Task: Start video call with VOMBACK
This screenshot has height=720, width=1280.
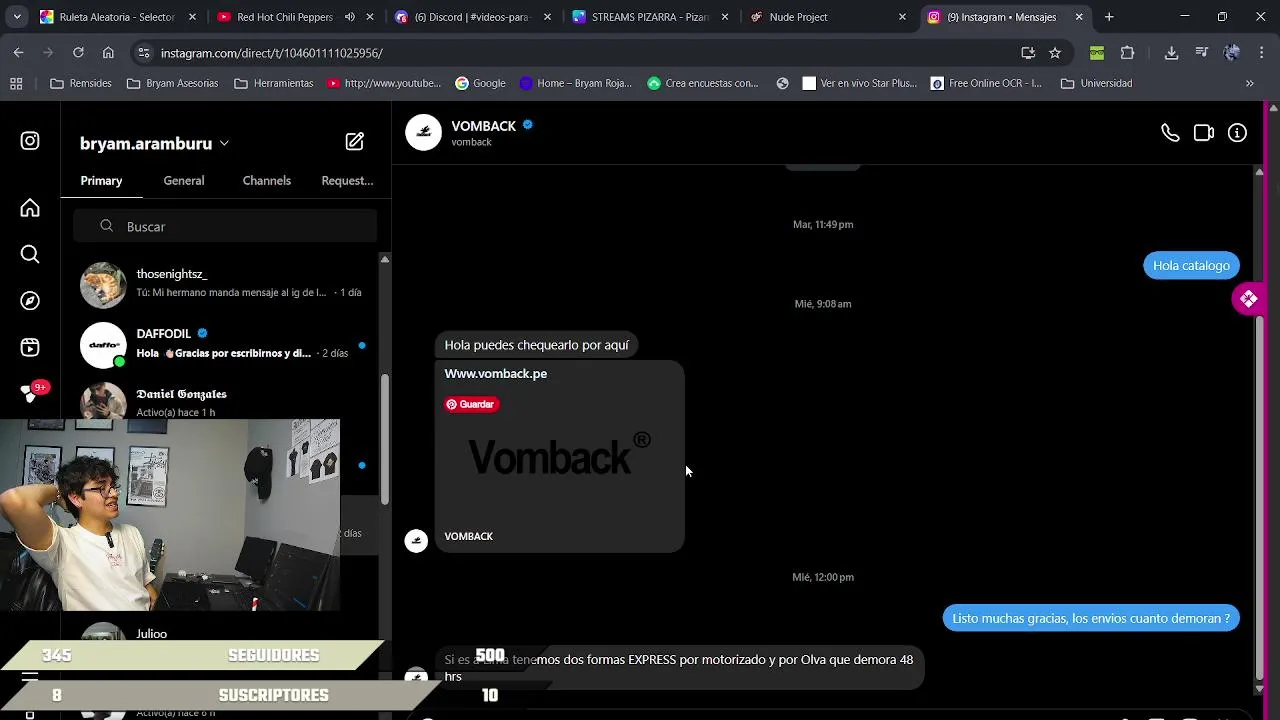Action: pyautogui.click(x=1204, y=133)
